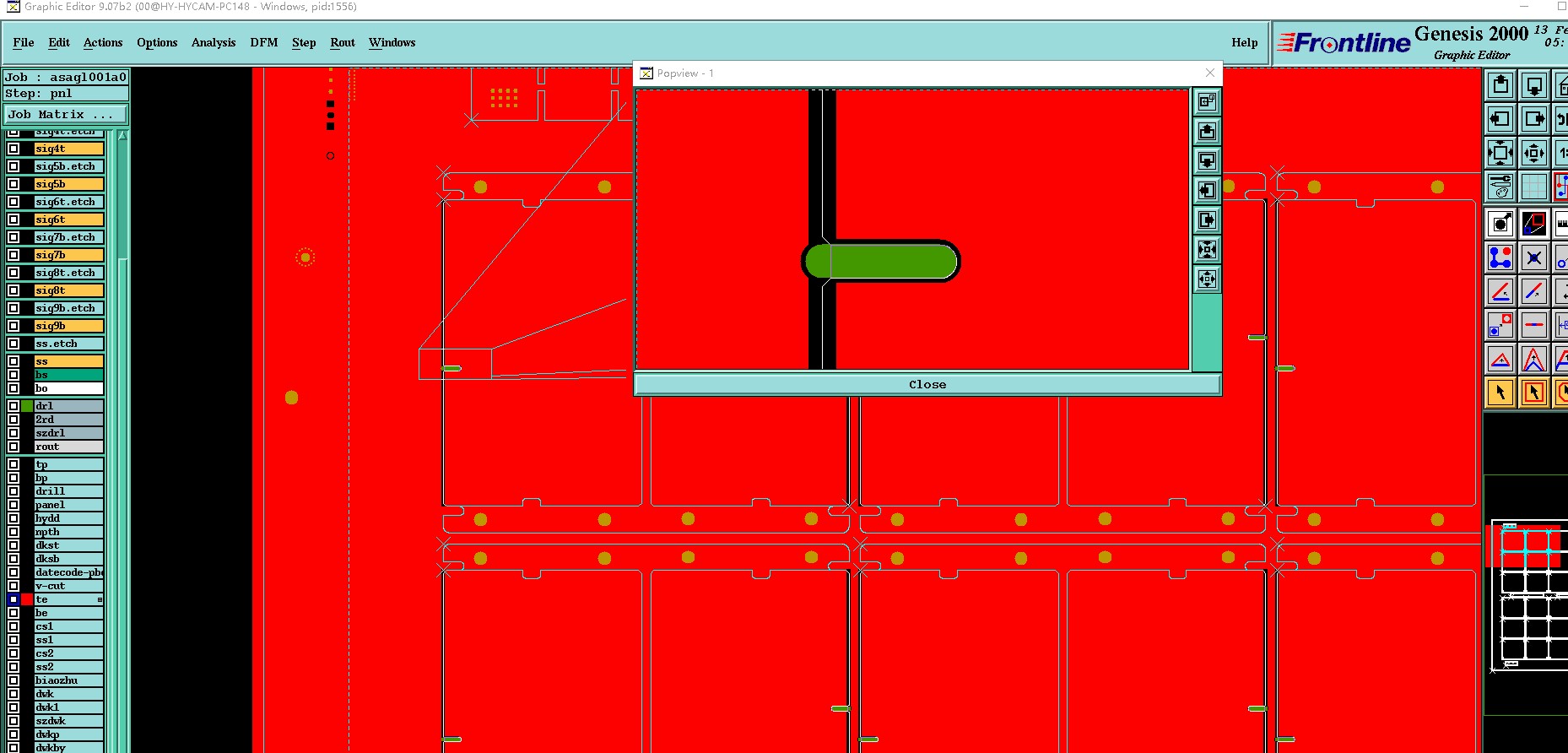Select the bo layer name
Screen dimensions: 1568x753
click(x=68, y=388)
